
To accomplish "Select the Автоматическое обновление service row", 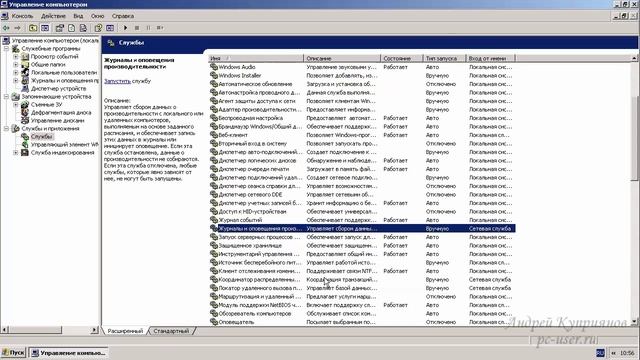I will tap(362, 84).
